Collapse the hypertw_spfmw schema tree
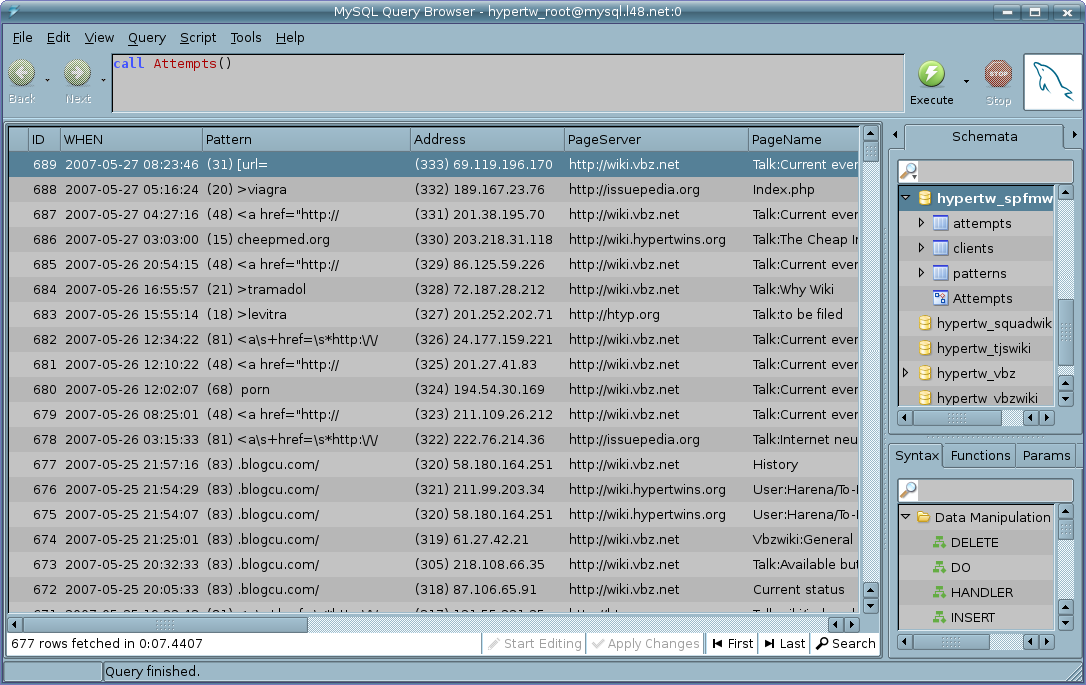Screen dimensions: 1086x685 pos(906,198)
